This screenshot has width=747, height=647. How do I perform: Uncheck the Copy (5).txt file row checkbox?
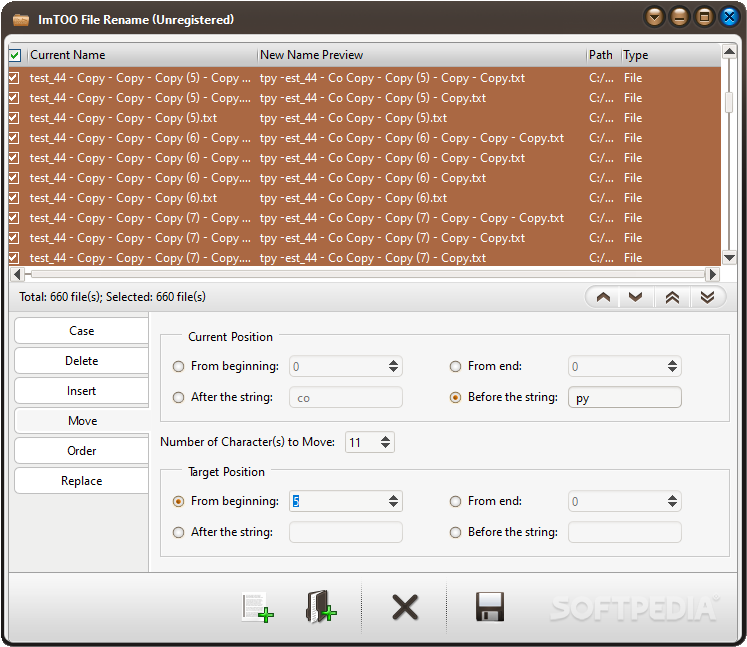tap(14, 118)
